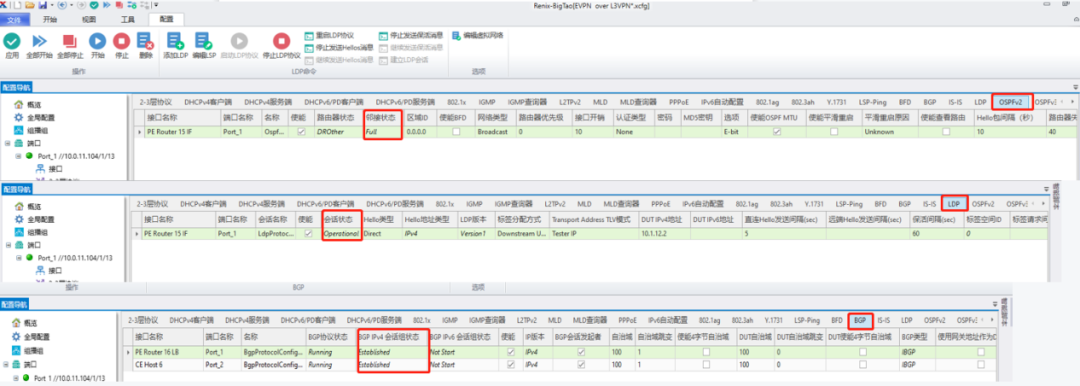Select highlighted LDP tab in middle panel
Image resolution: width=1080 pixels, height=386 pixels.
953,204
